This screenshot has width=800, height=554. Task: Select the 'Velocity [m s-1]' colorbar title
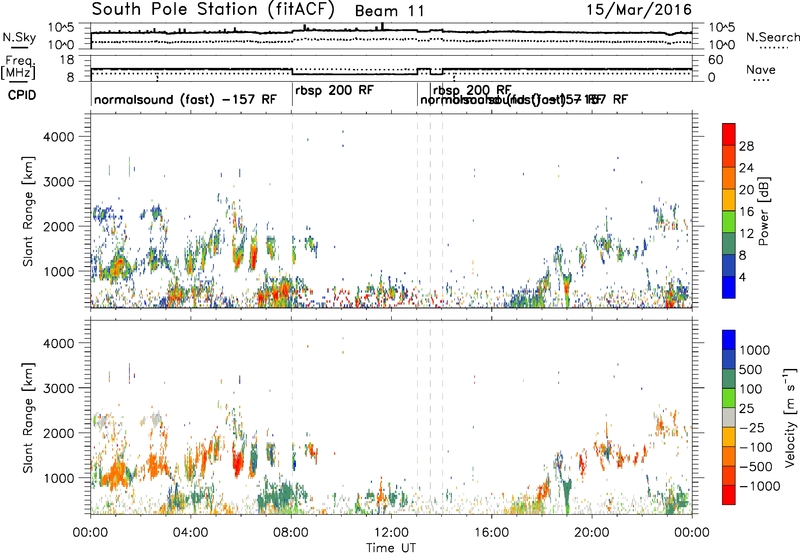[x=790, y=417]
